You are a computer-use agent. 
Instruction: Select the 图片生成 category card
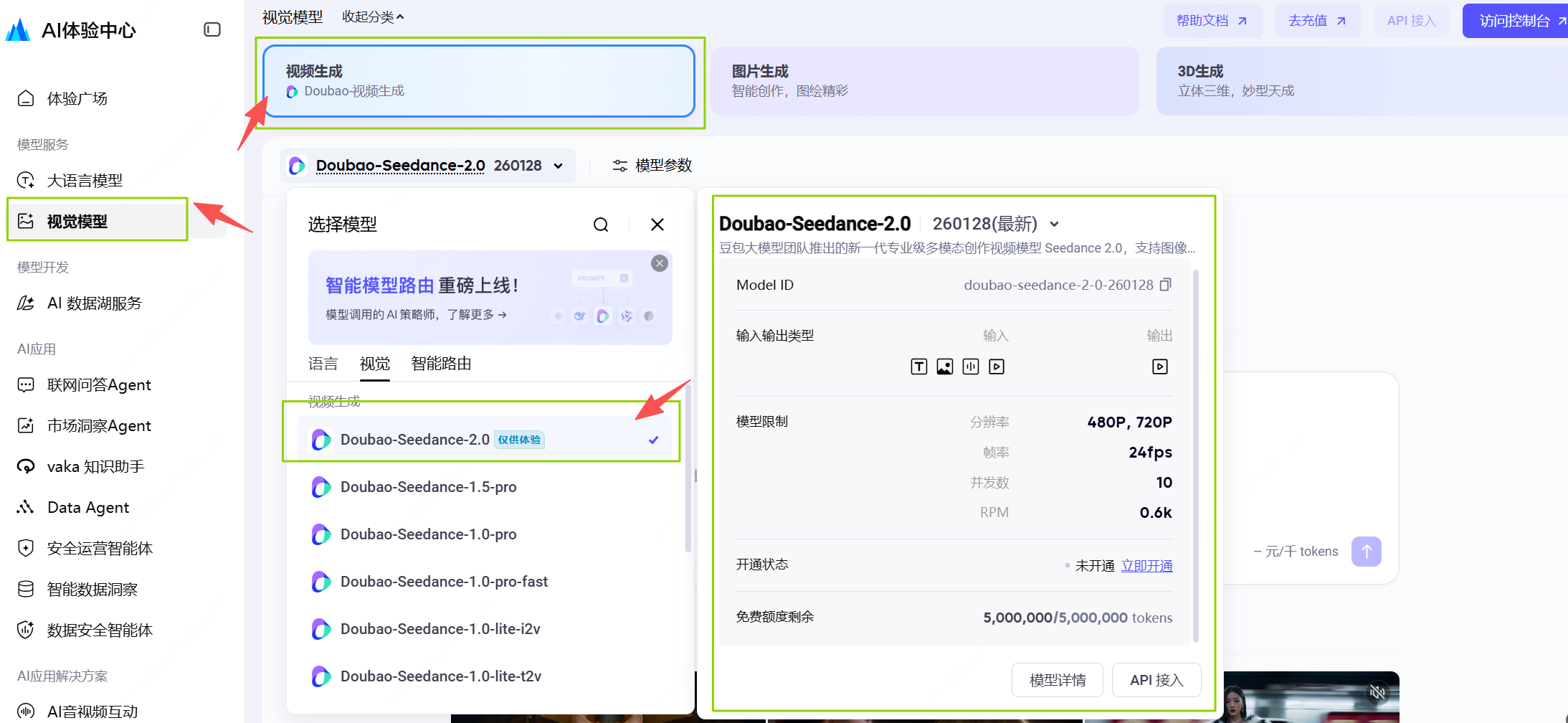point(924,81)
